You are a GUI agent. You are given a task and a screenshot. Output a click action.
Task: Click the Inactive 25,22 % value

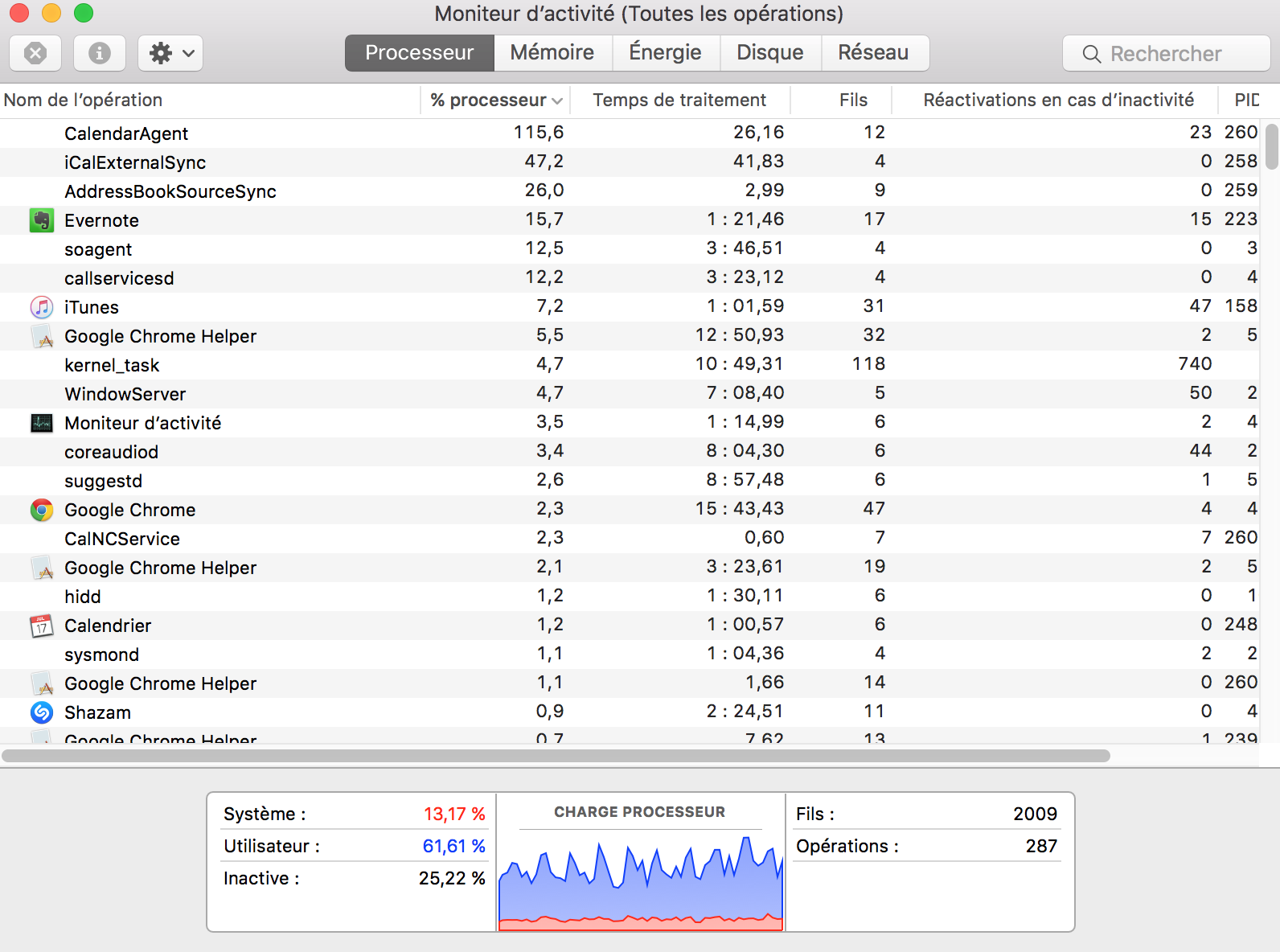point(452,878)
